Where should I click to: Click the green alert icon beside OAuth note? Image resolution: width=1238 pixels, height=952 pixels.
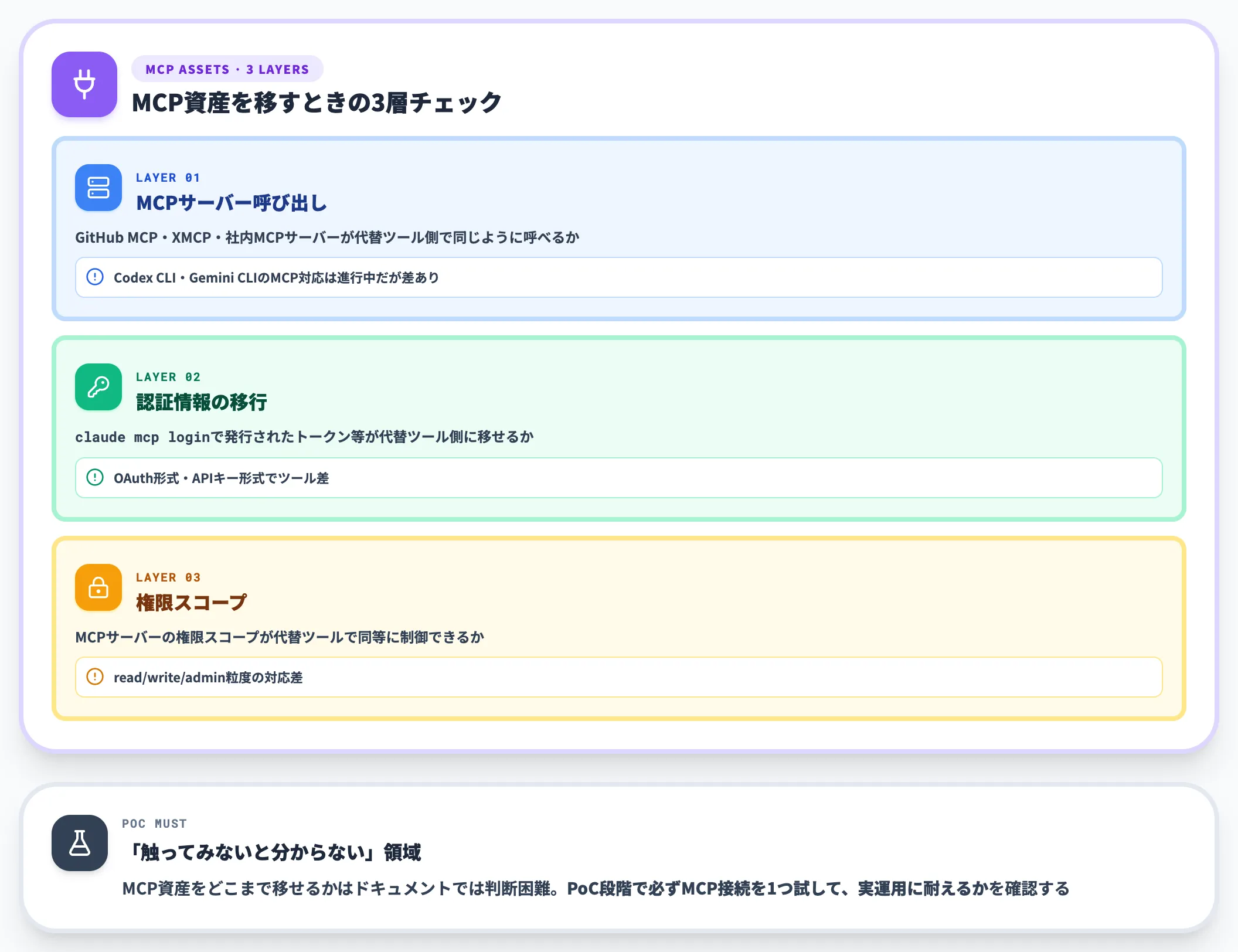[95, 477]
